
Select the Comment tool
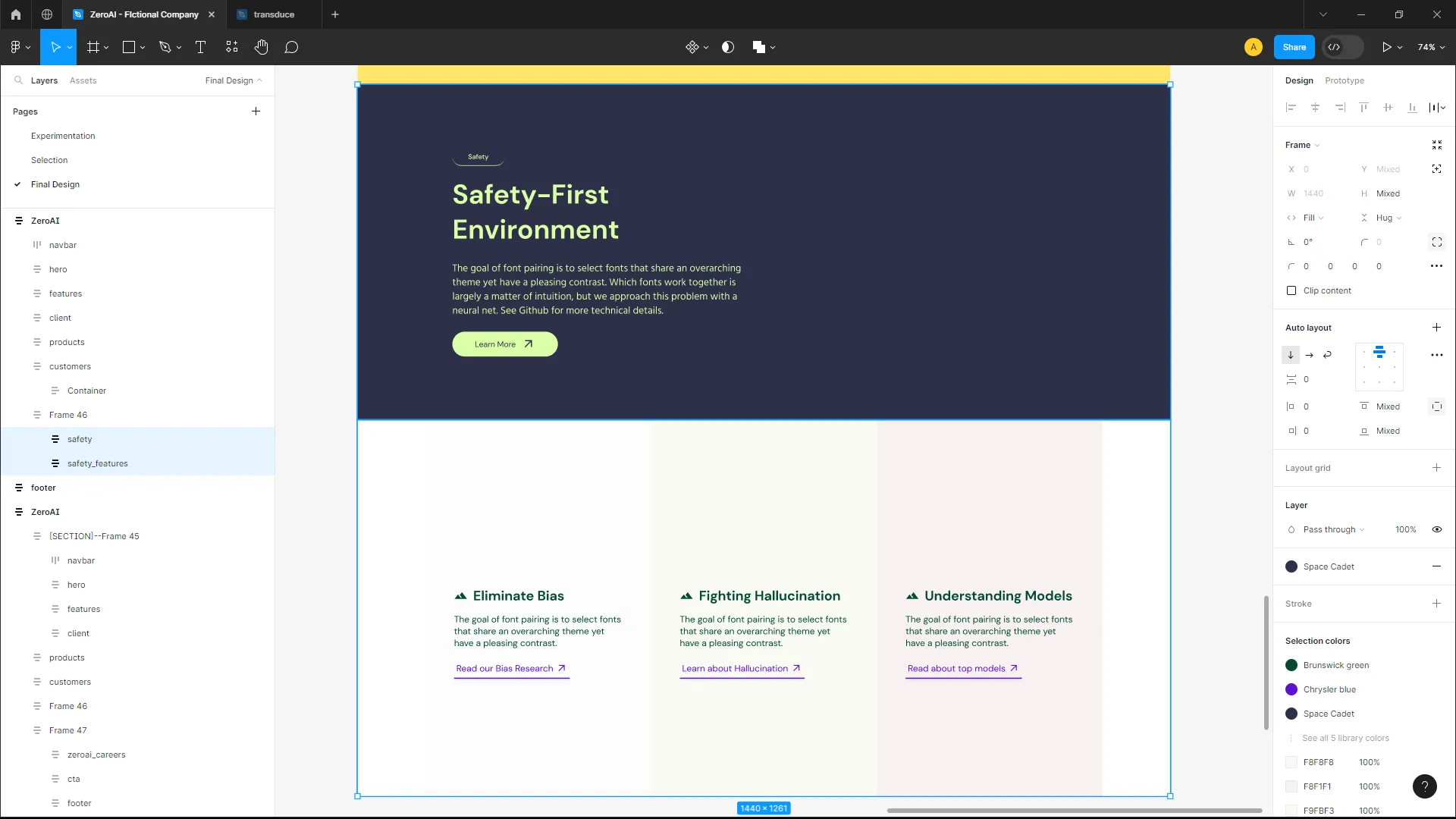tap(291, 47)
